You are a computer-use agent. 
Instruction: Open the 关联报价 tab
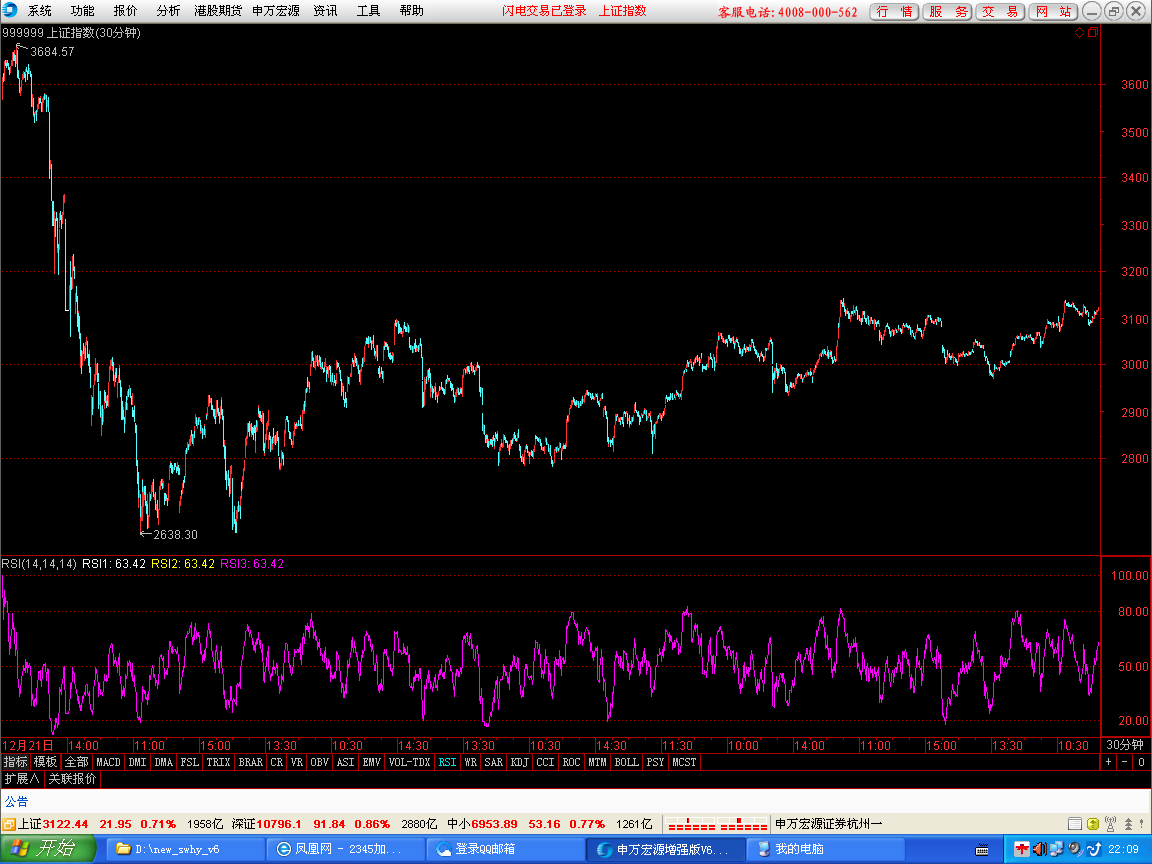click(x=72, y=778)
